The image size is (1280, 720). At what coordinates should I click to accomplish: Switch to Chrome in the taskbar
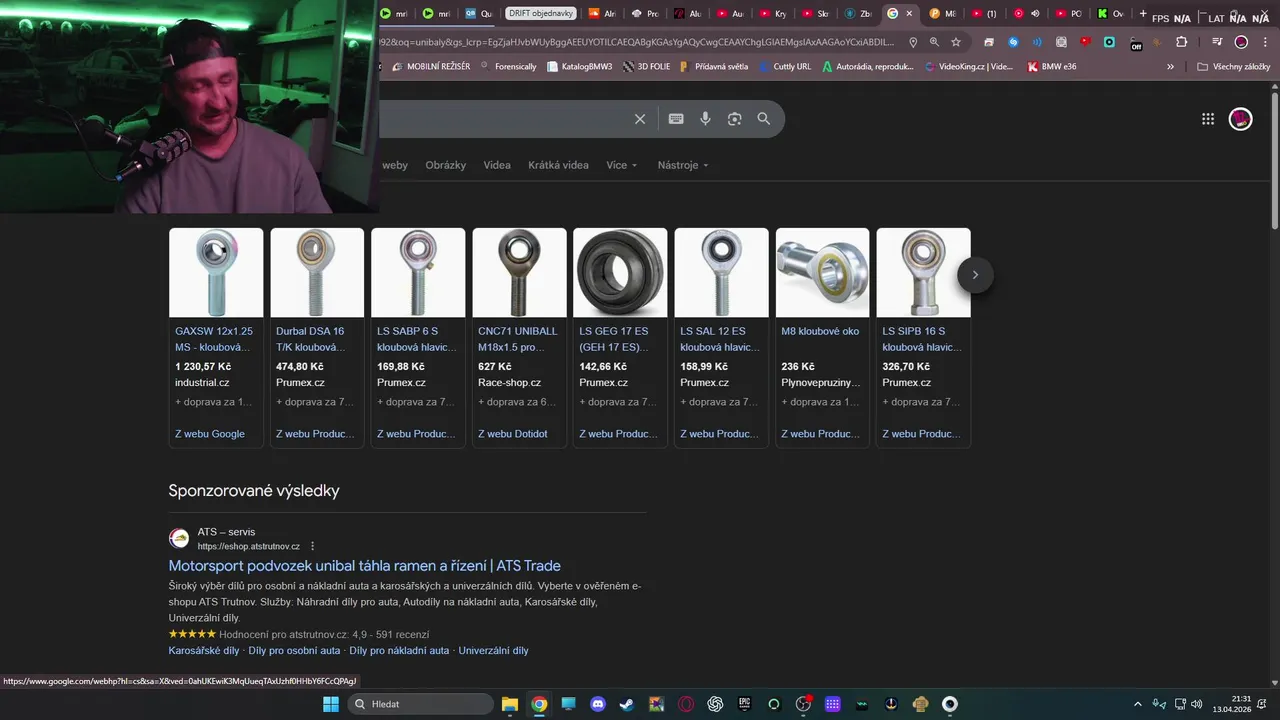pyautogui.click(x=539, y=704)
